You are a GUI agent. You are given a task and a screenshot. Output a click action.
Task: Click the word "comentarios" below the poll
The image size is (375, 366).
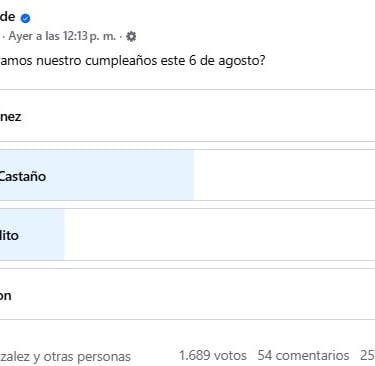pos(312,355)
